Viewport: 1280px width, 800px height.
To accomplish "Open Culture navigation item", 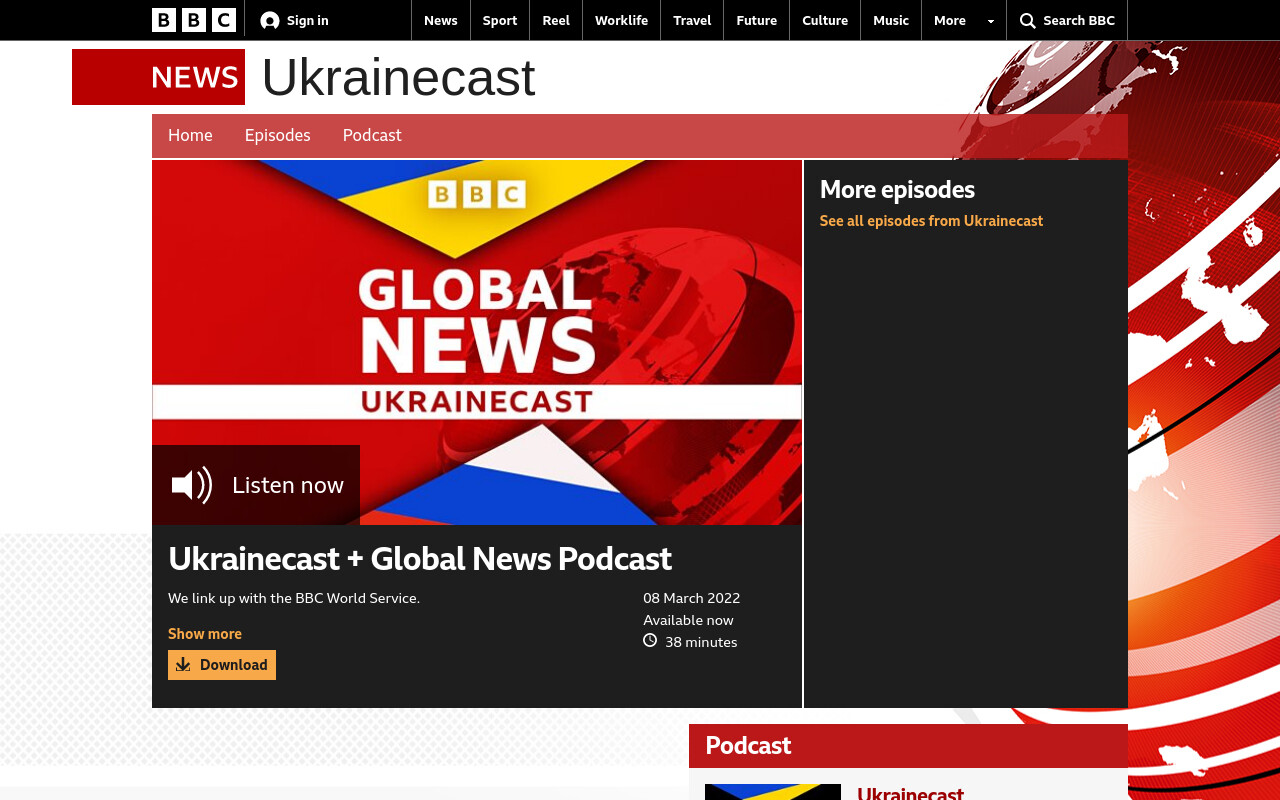I will point(825,20).
